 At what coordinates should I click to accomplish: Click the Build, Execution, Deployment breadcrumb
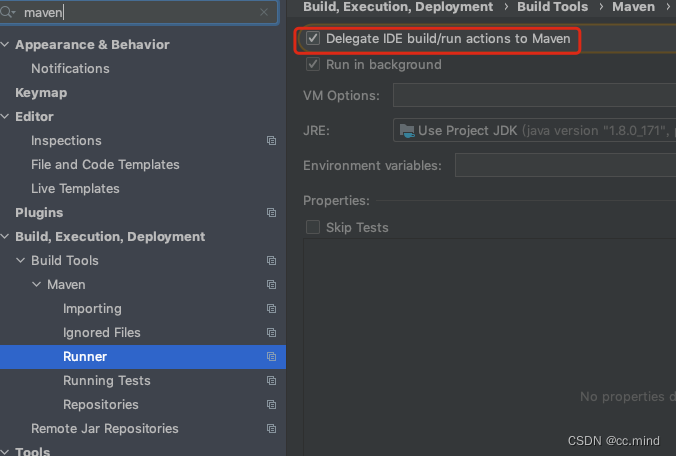(x=398, y=7)
